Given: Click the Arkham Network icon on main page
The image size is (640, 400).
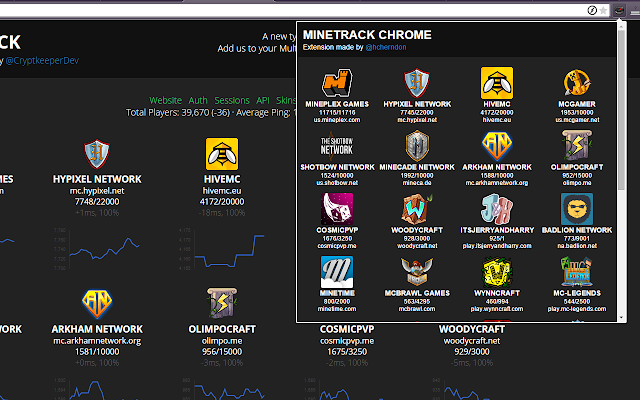Looking at the screenshot, I should (x=97, y=304).
